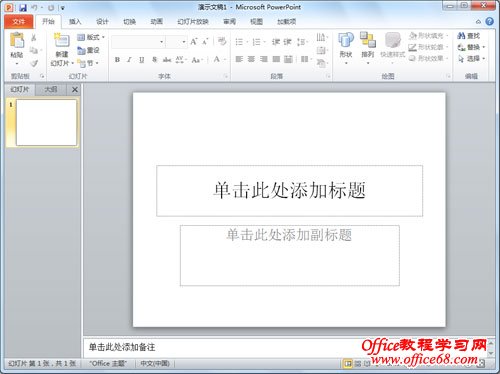This screenshot has width=500, height=374.
Task: Select the Format Painter brush icon
Action: coord(34,63)
